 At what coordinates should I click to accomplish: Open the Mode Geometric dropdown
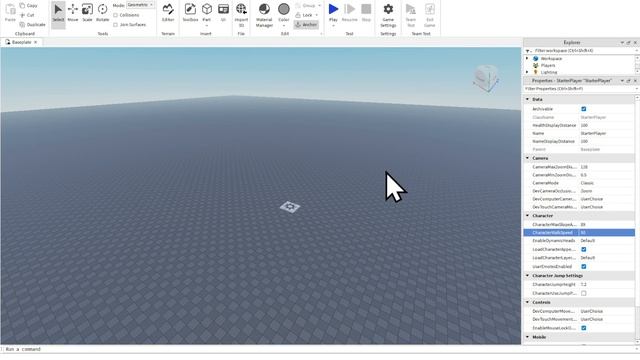point(140,5)
